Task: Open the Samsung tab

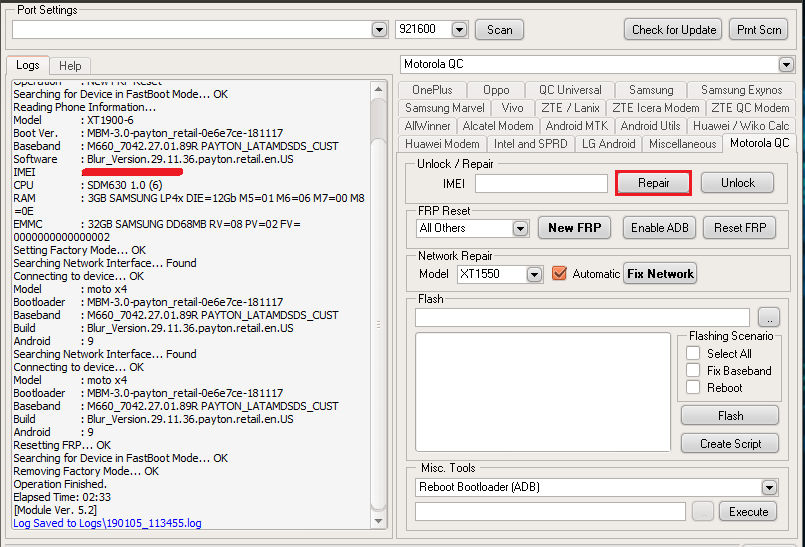Action: click(x=651, y=90)
